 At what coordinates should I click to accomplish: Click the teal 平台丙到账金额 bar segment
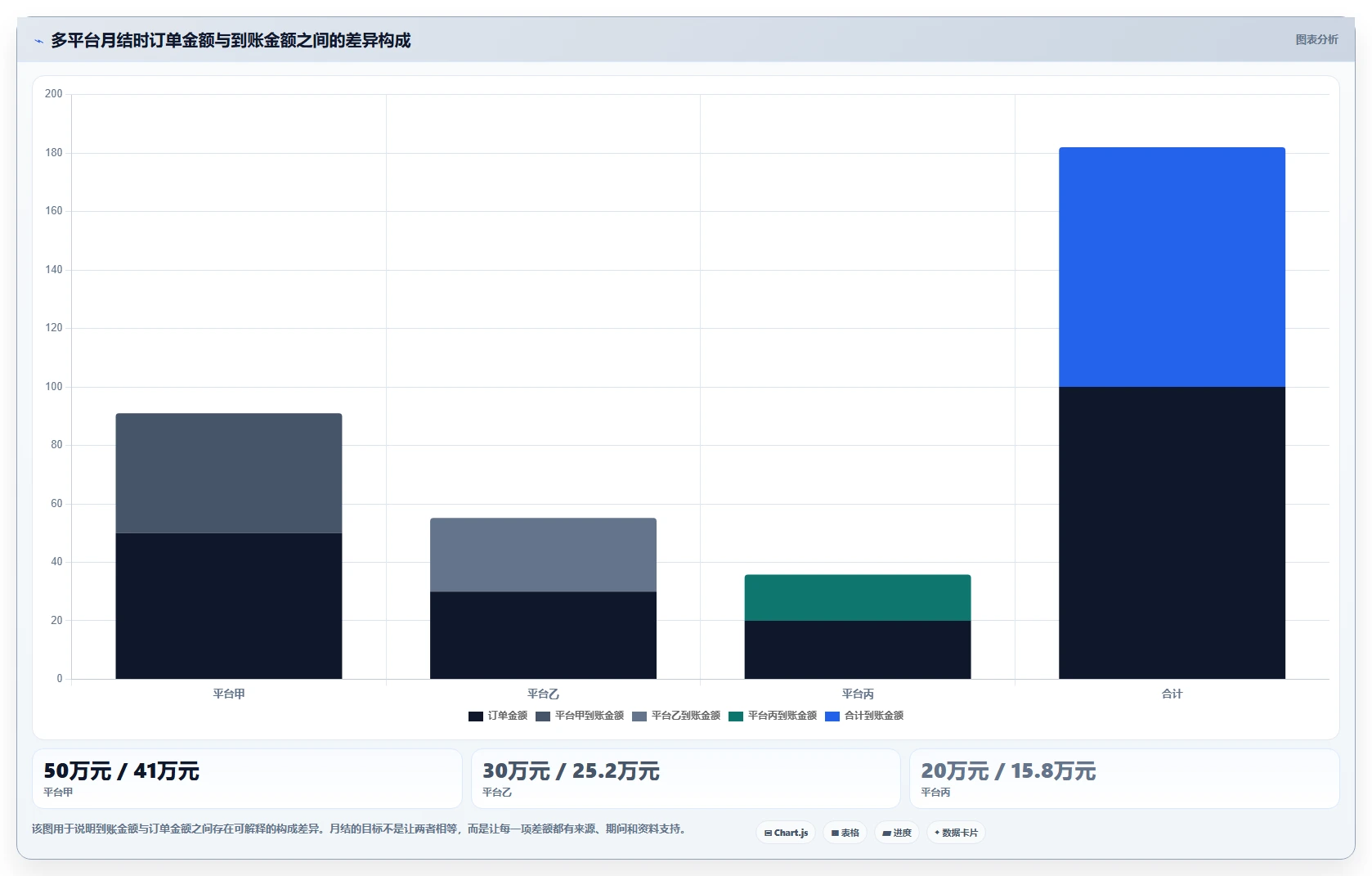coord(858,598)
